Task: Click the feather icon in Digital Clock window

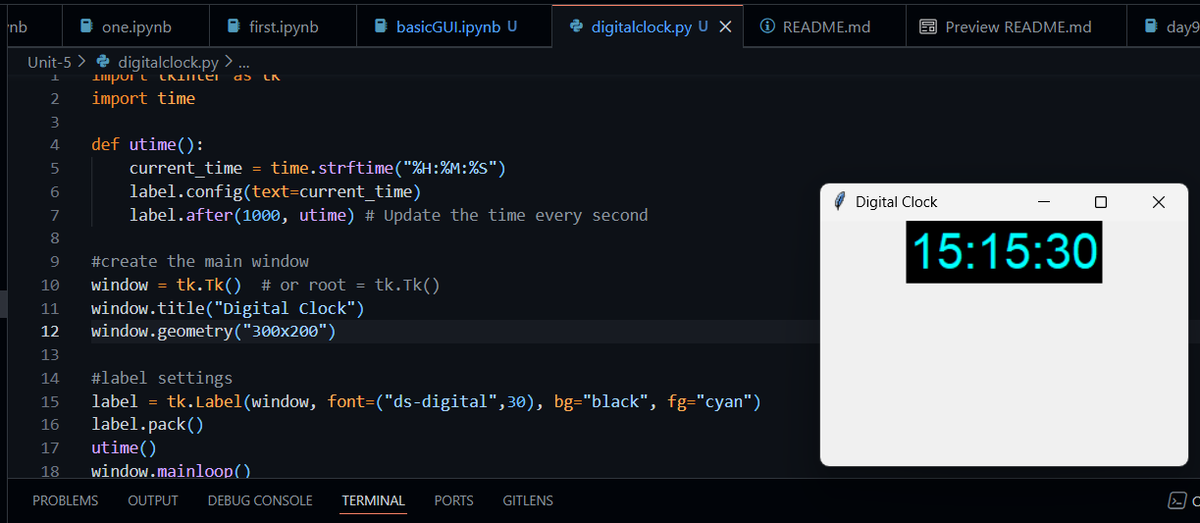Action: [840, 201]
